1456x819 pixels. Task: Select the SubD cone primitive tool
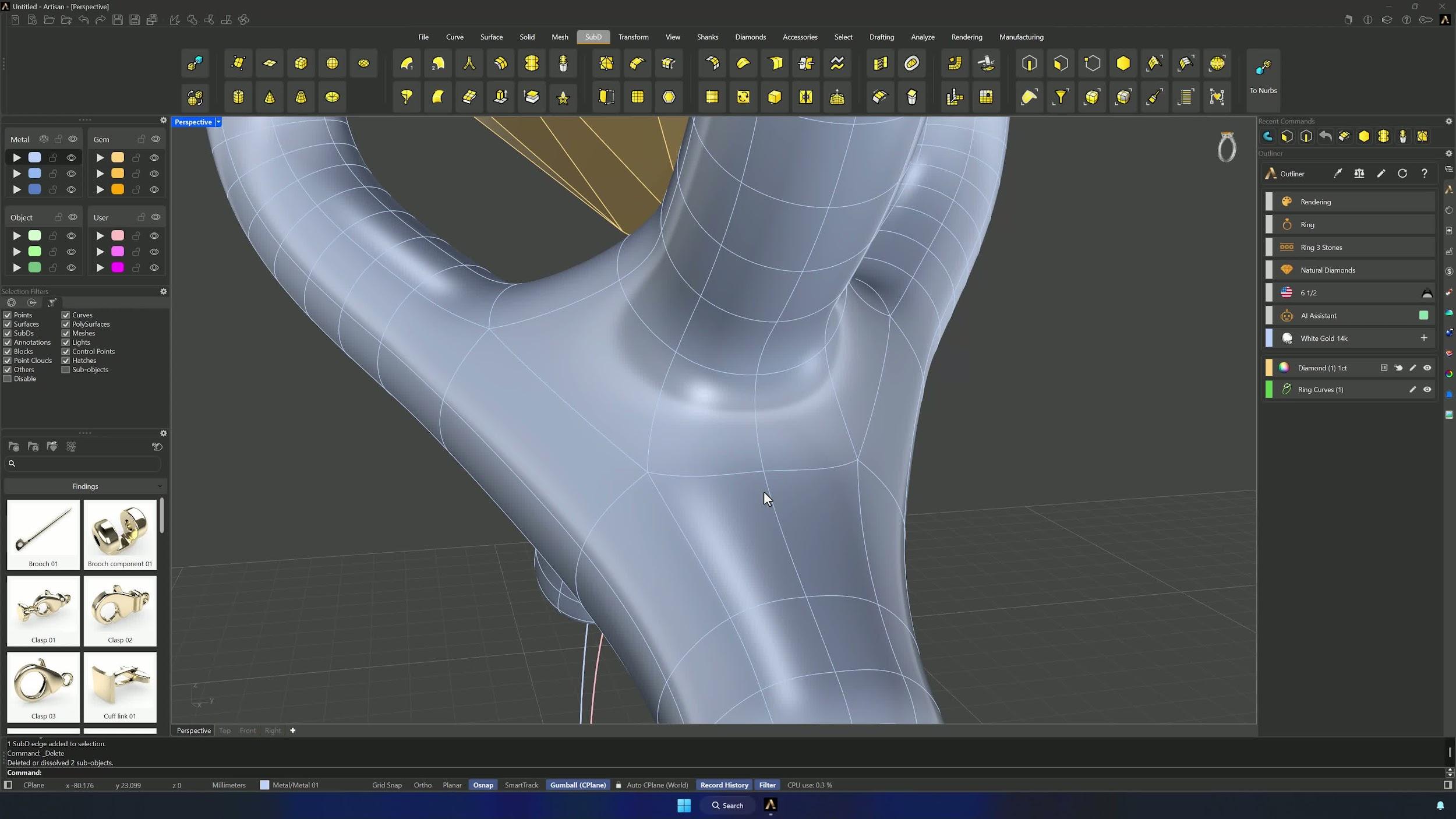tap(270, 97)
